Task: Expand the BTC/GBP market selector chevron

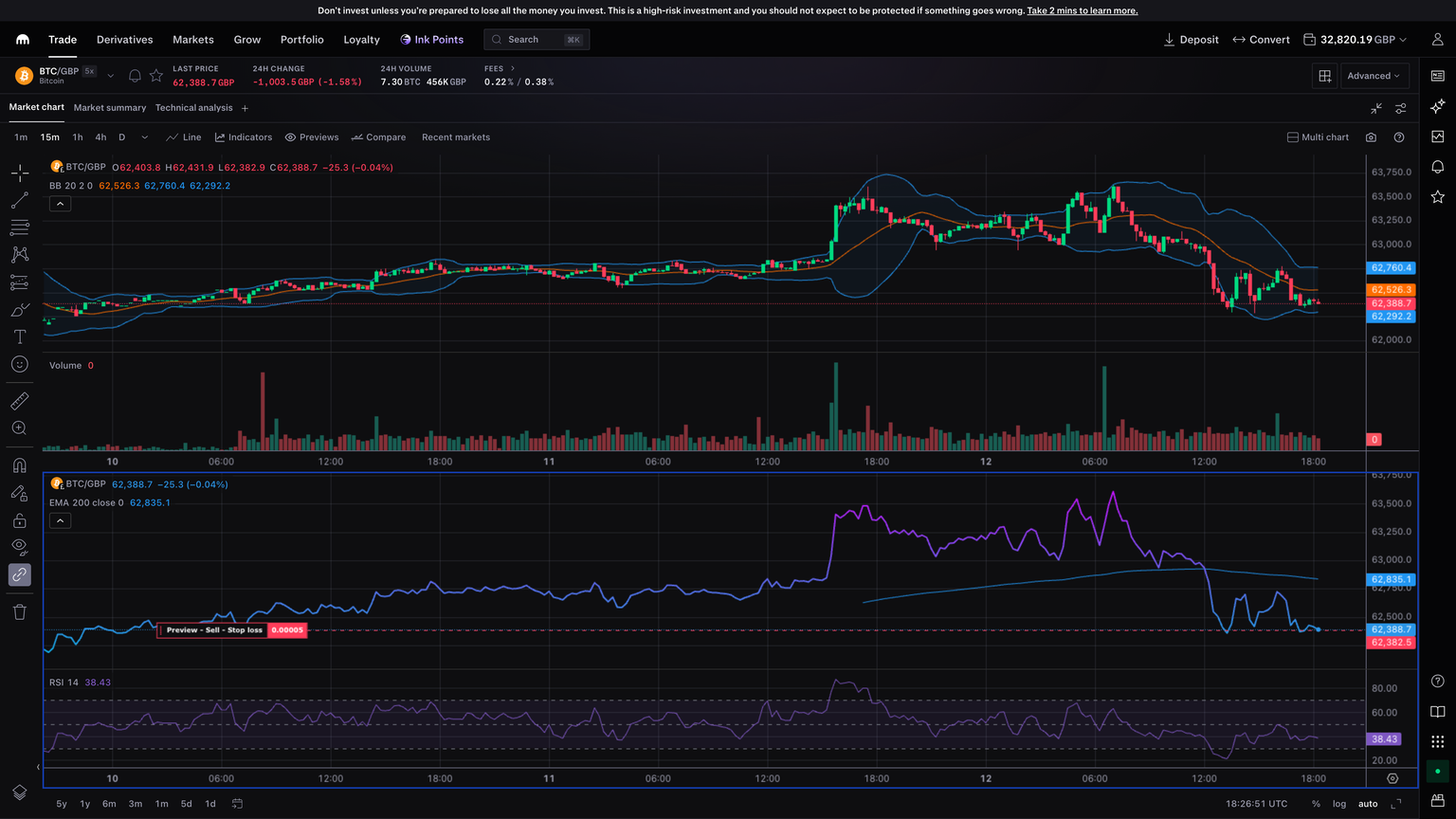Action: 110,76
